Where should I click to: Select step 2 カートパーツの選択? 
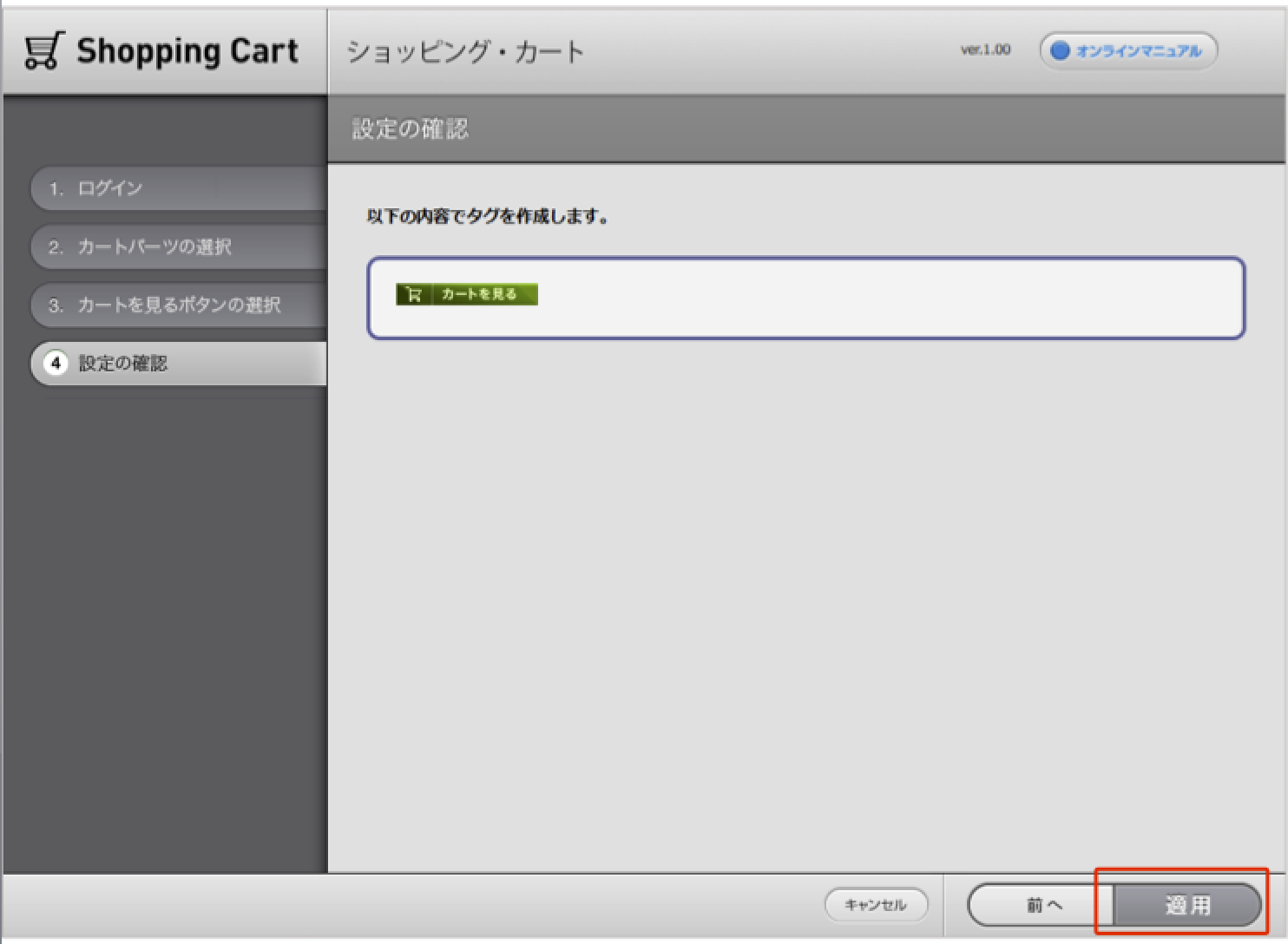tap(179, 246)
